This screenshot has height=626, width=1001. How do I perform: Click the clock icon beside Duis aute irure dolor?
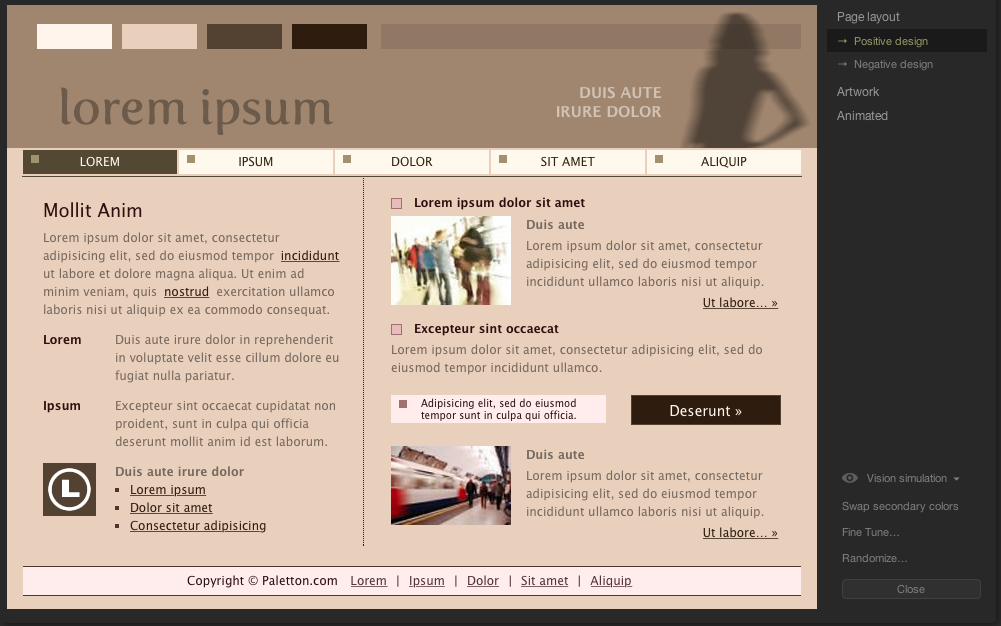(x=69, y=489)
